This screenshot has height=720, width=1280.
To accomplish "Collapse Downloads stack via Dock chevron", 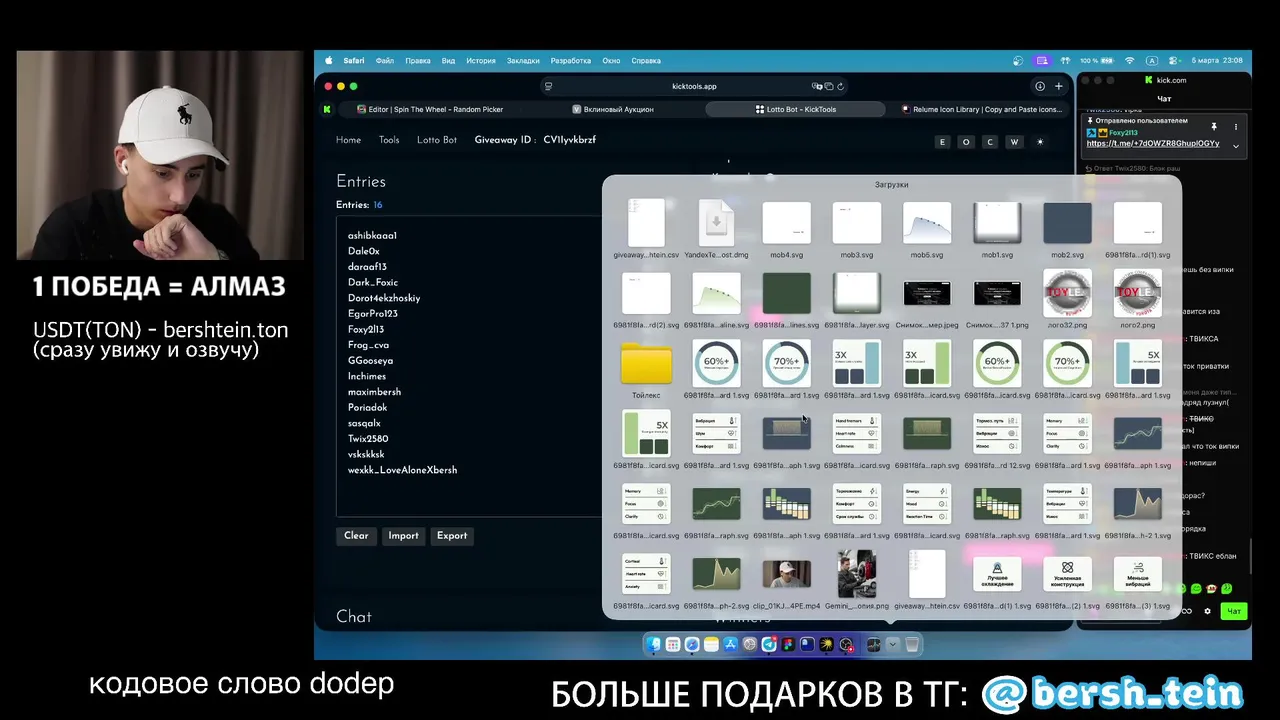I will [892, 644].
